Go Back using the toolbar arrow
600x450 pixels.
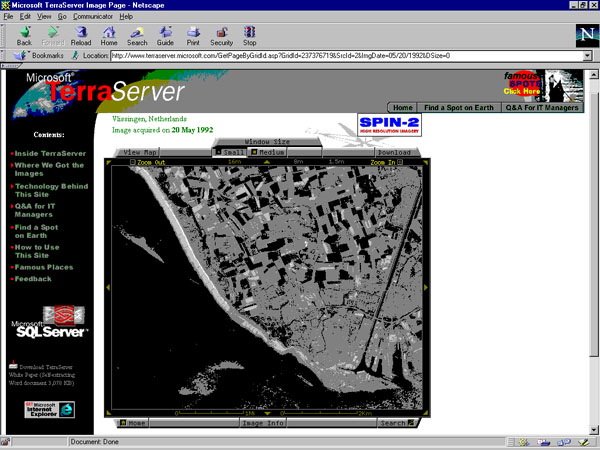click(24, 35)
